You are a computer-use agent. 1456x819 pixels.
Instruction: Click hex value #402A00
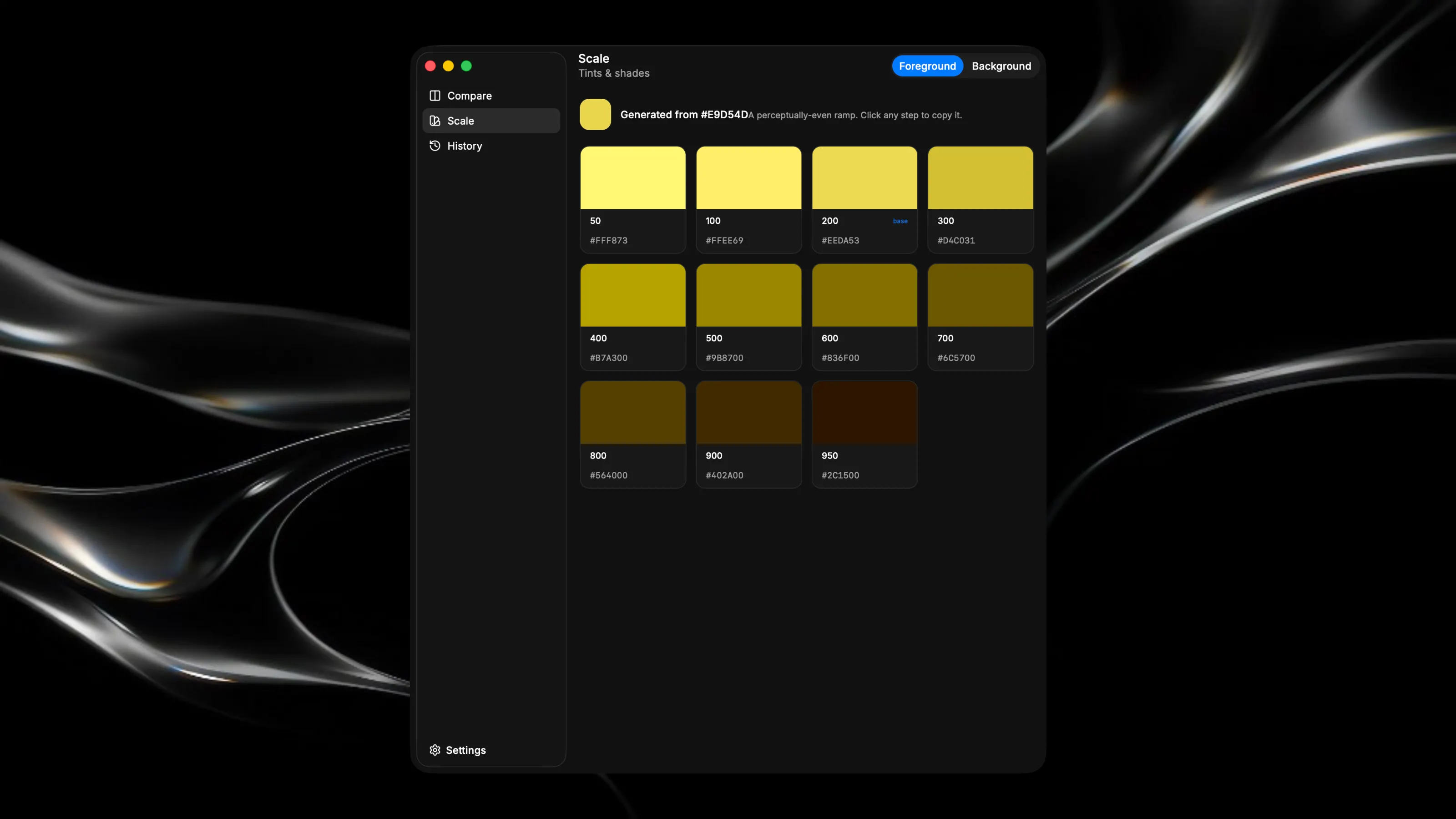click(x=724, y=475)
